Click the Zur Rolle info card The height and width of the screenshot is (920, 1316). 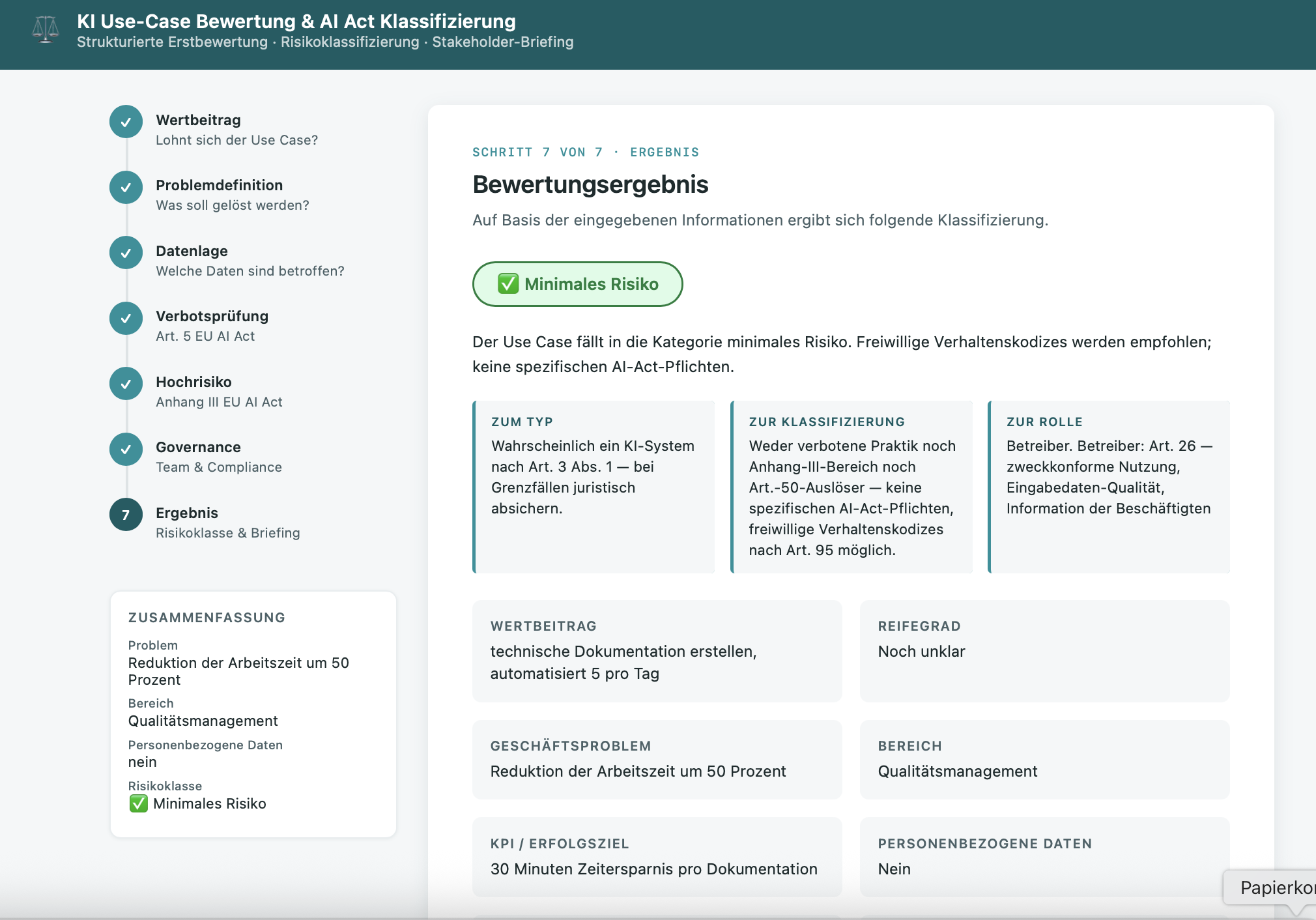click(1109, 487)
